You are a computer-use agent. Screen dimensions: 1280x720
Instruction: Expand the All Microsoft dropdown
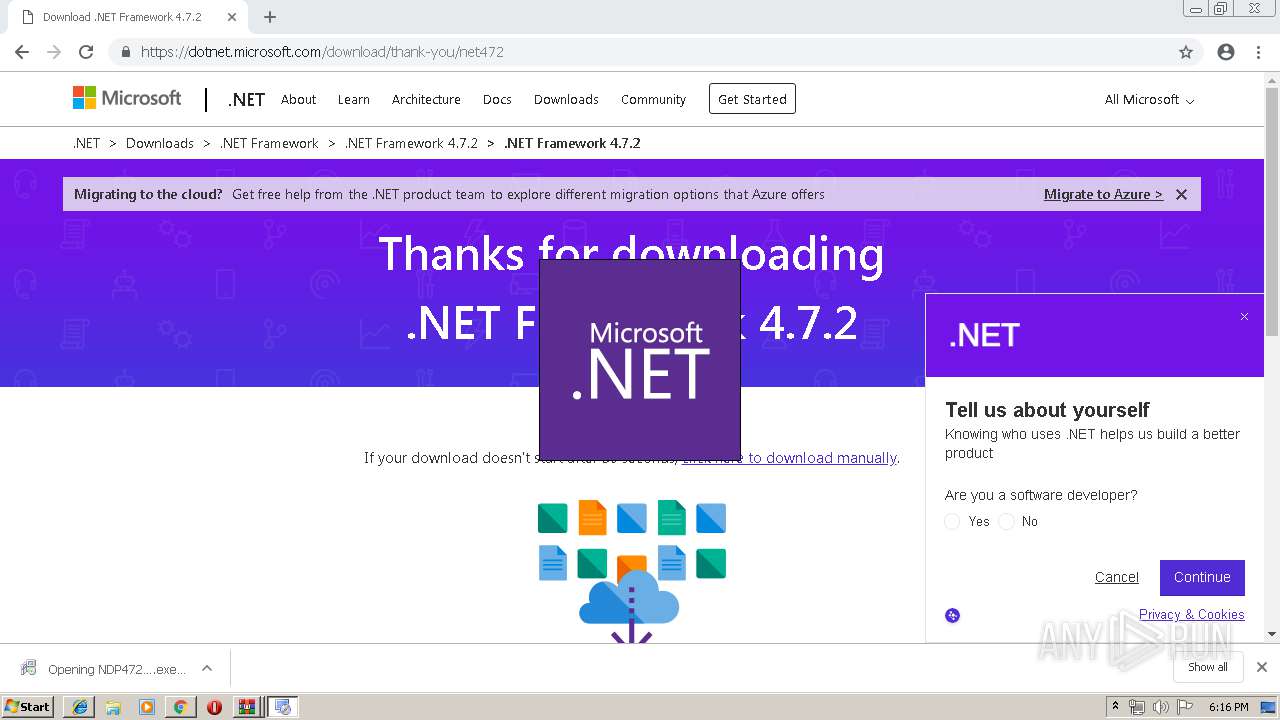[x=1149, y=99]
